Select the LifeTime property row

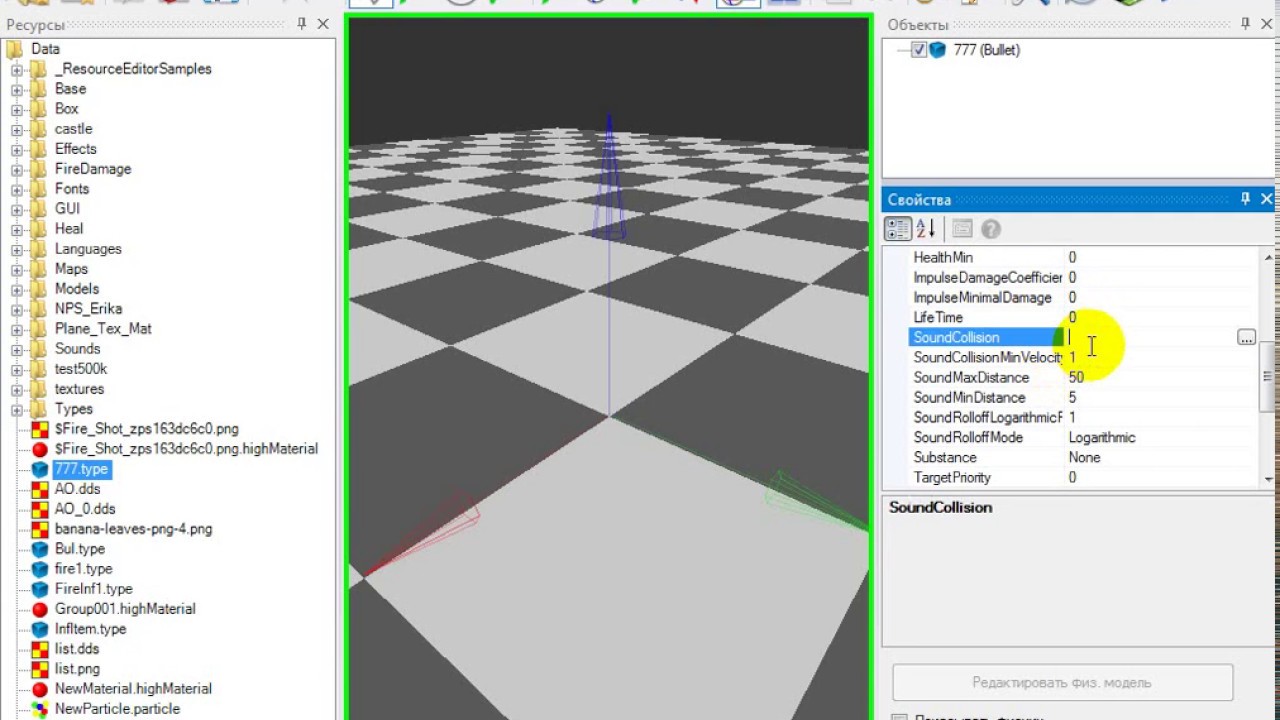click(x=1083, y=318)
